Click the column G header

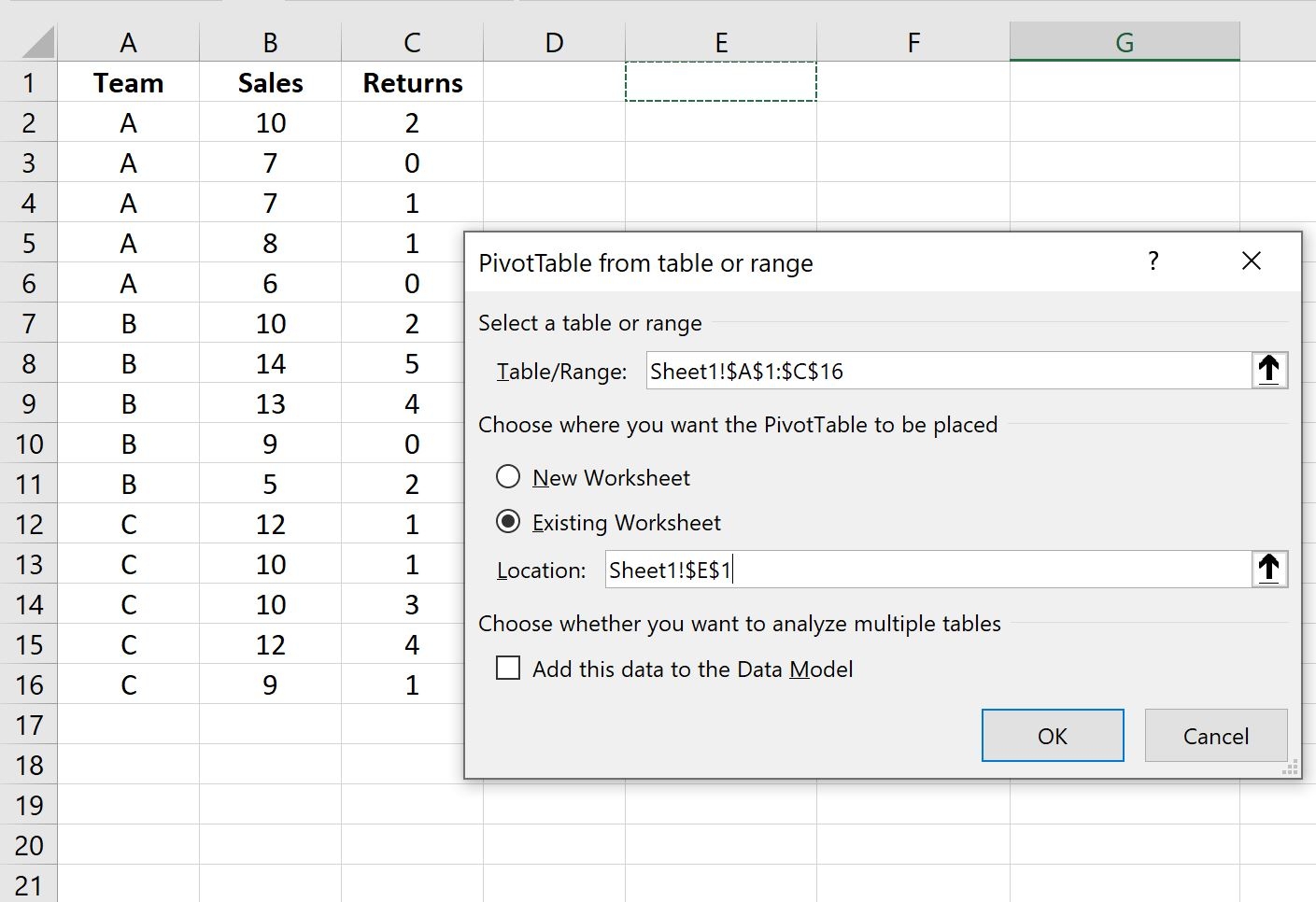(1125, 41)
